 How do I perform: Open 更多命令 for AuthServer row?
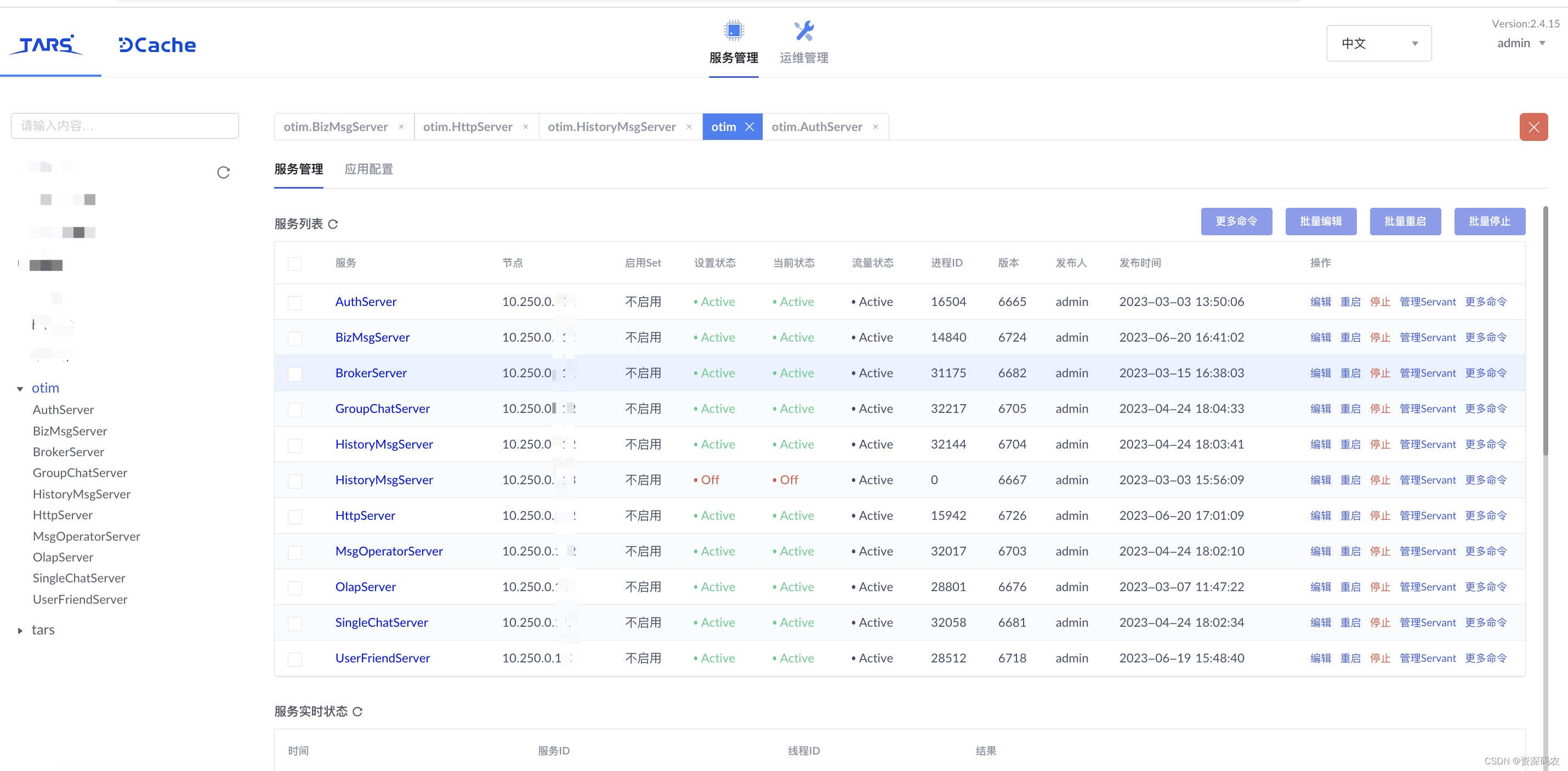point(1485,302)
